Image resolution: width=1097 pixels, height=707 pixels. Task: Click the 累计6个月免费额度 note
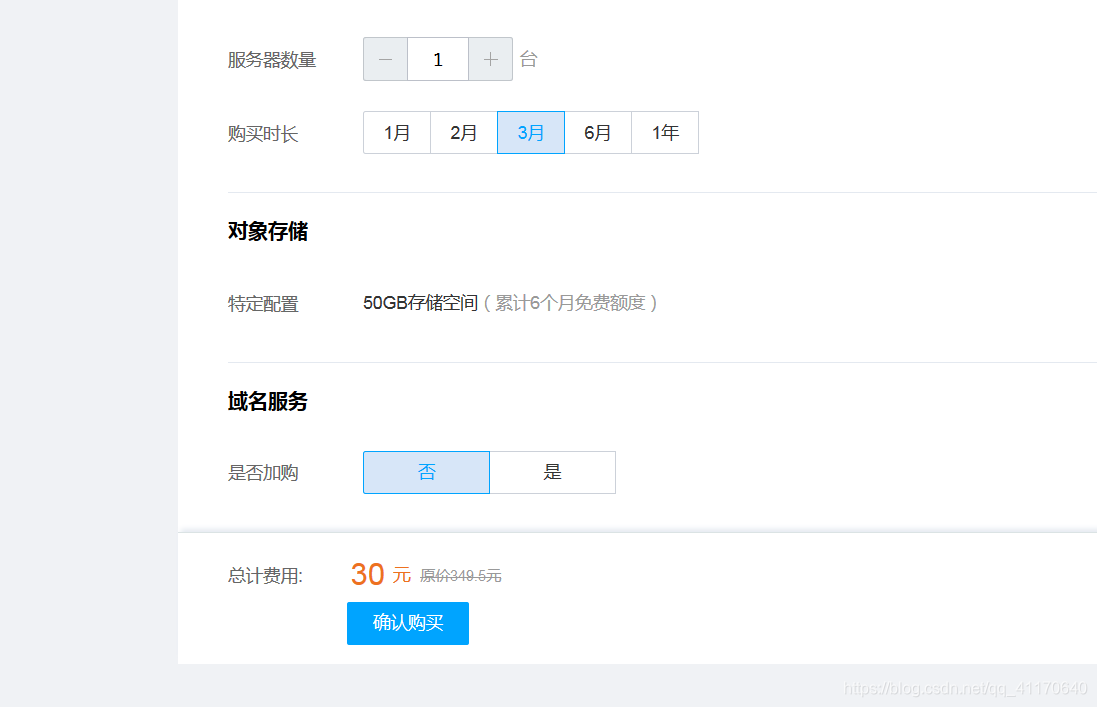pos(570,303)
